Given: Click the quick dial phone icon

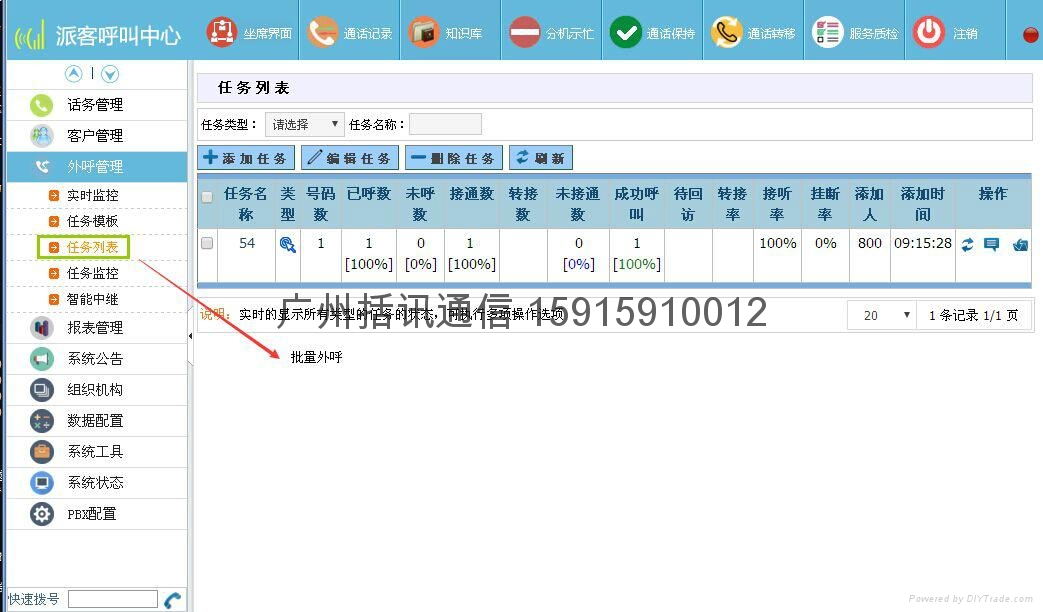Looking at the screenshot, I should (x=172, y=600).
